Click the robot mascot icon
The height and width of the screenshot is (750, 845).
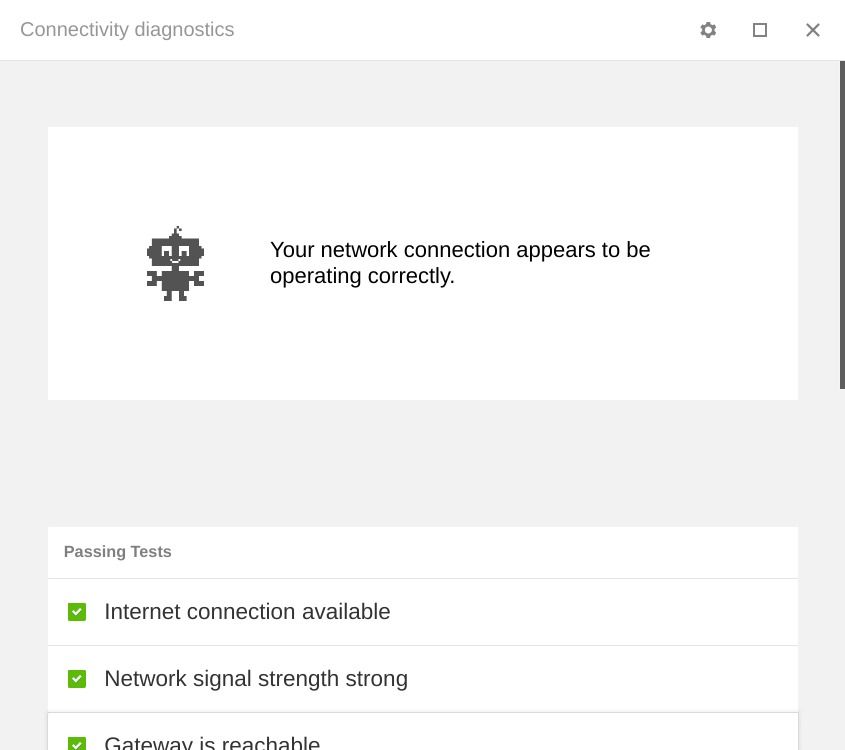pyautogui.click(x=175, y=263)
